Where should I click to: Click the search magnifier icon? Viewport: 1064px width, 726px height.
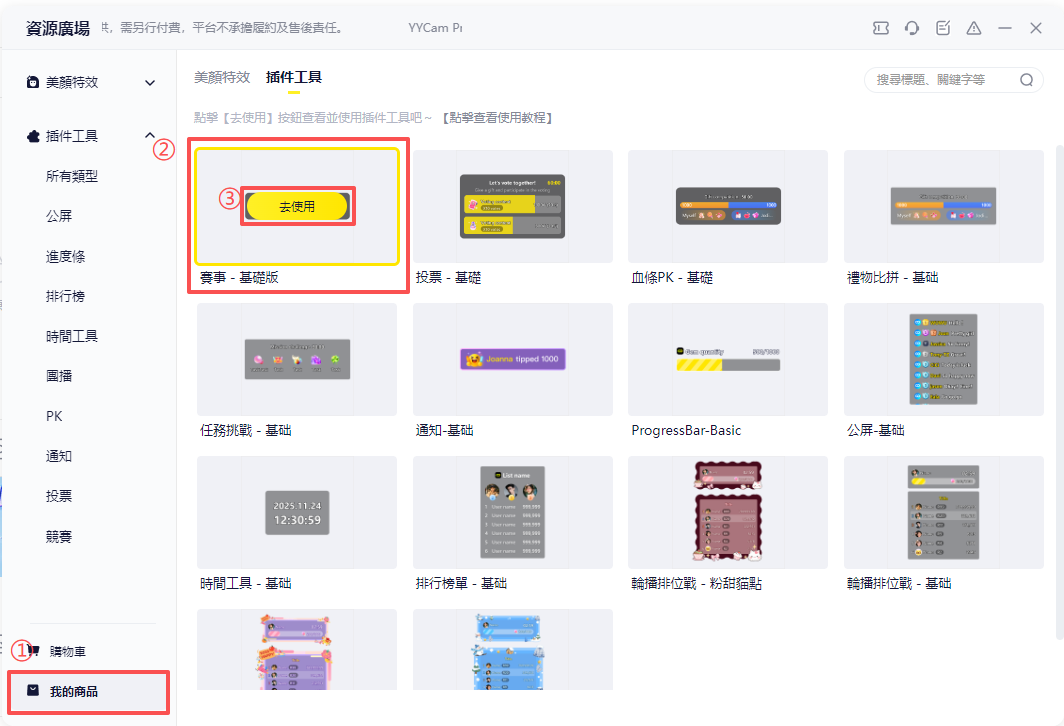[1027, 80]
